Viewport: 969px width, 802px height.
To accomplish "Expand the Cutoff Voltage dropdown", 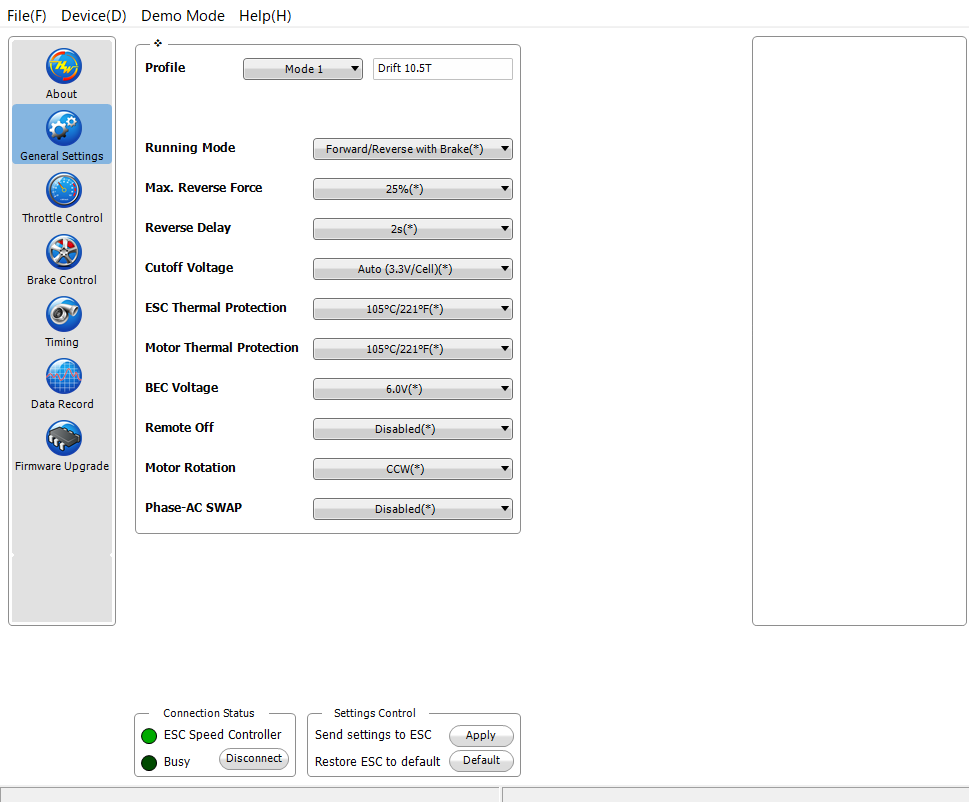I will point(412,269).
